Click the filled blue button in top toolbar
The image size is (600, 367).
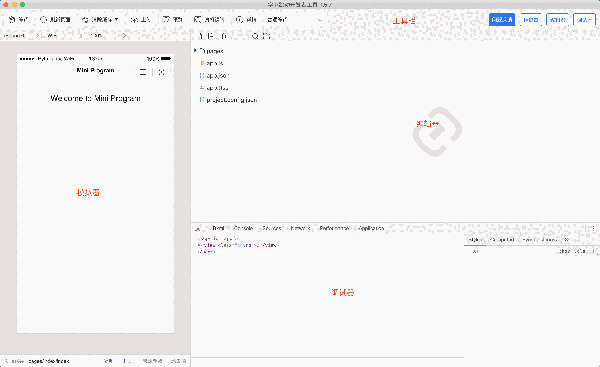[x=502, y=20]
